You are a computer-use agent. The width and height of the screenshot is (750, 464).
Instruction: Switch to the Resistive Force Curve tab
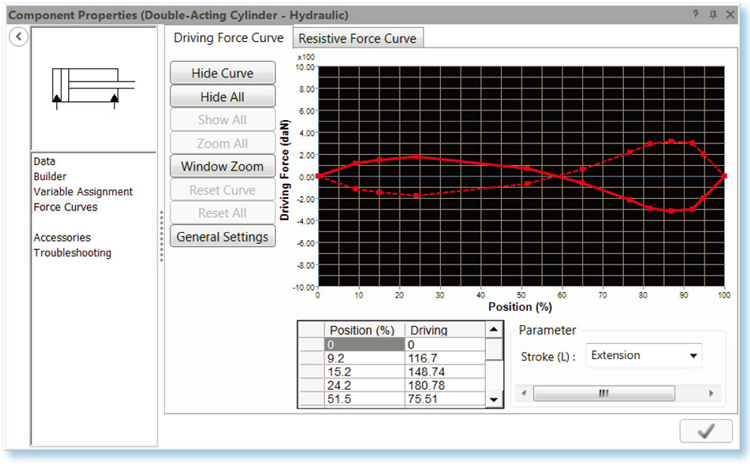point(357,38)
